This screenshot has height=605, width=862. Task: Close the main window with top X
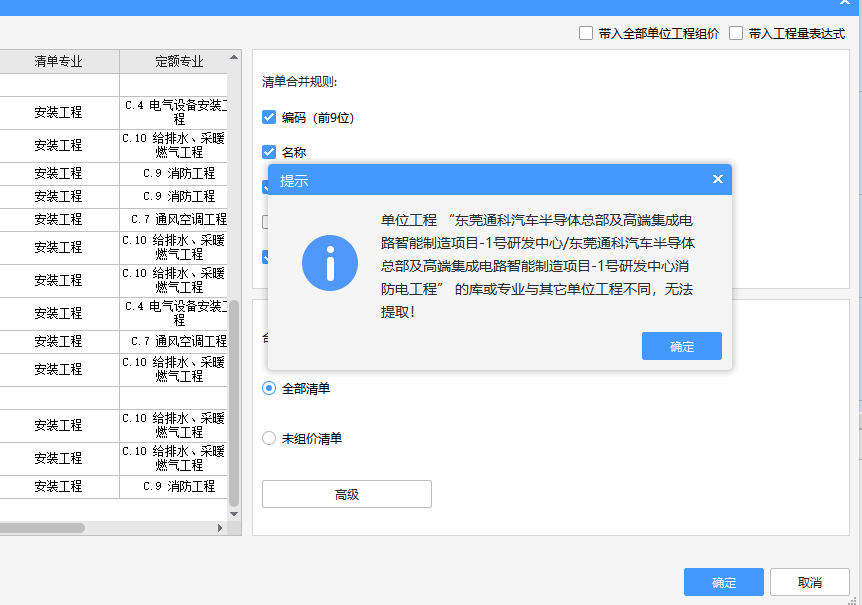845,2
